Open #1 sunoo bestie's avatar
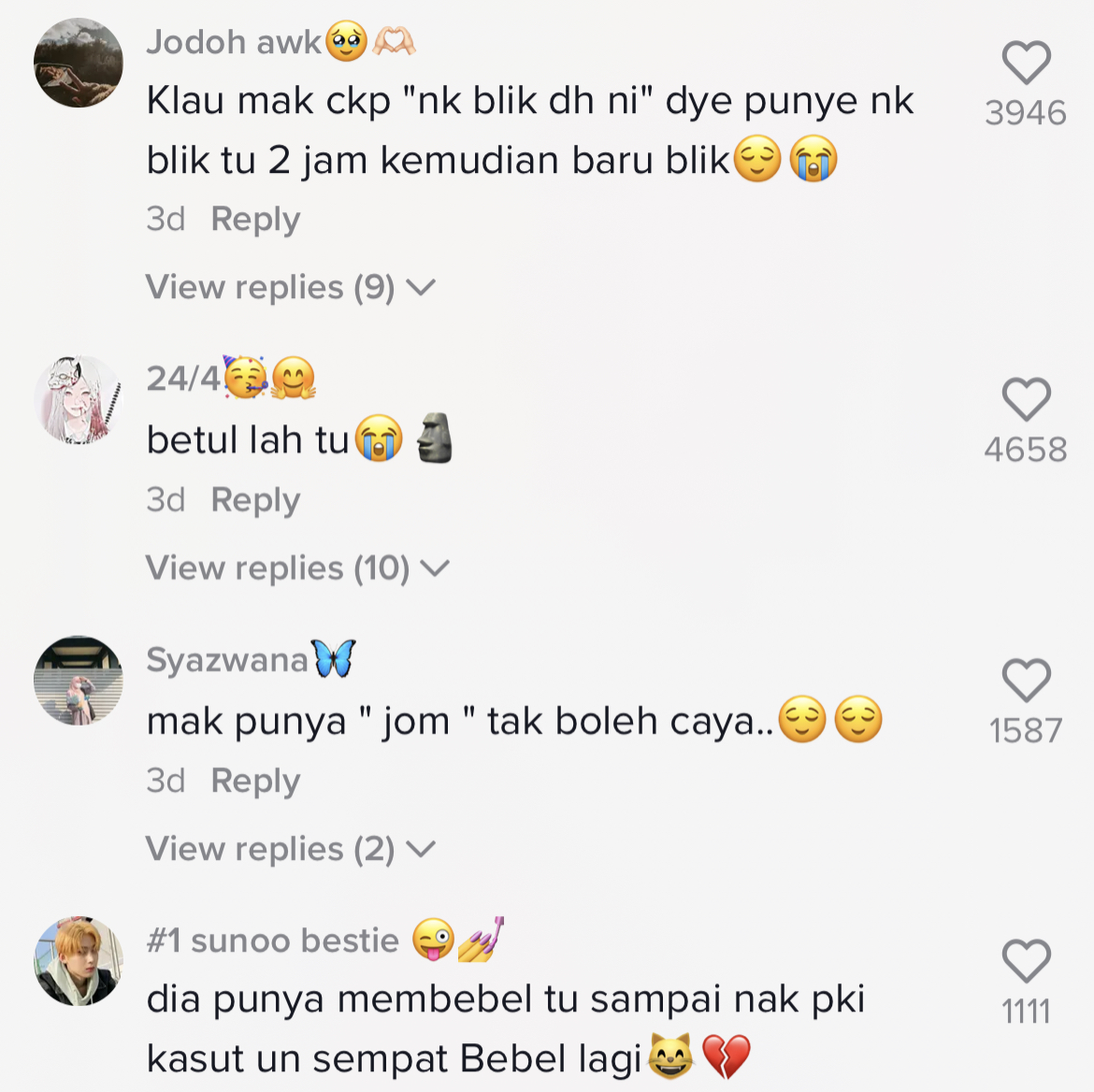1094x1092 pixels. (x=79, y=961)
